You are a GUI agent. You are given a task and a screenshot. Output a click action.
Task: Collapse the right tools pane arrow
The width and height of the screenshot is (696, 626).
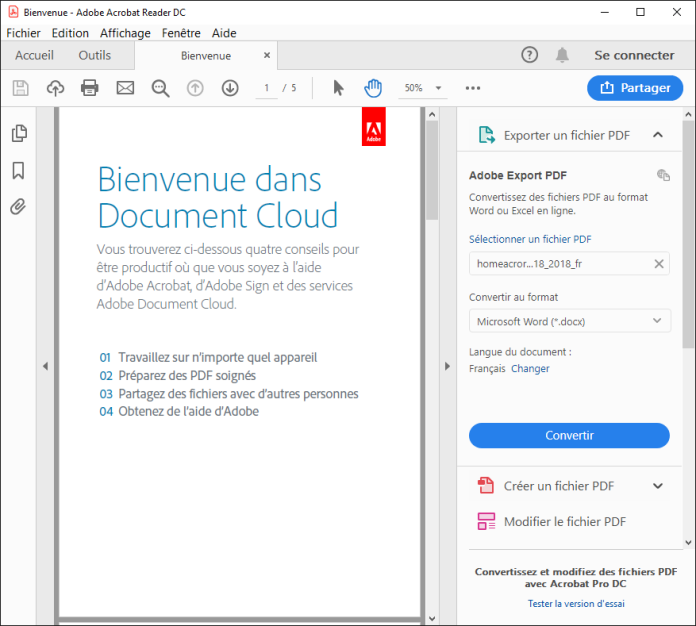447,366
